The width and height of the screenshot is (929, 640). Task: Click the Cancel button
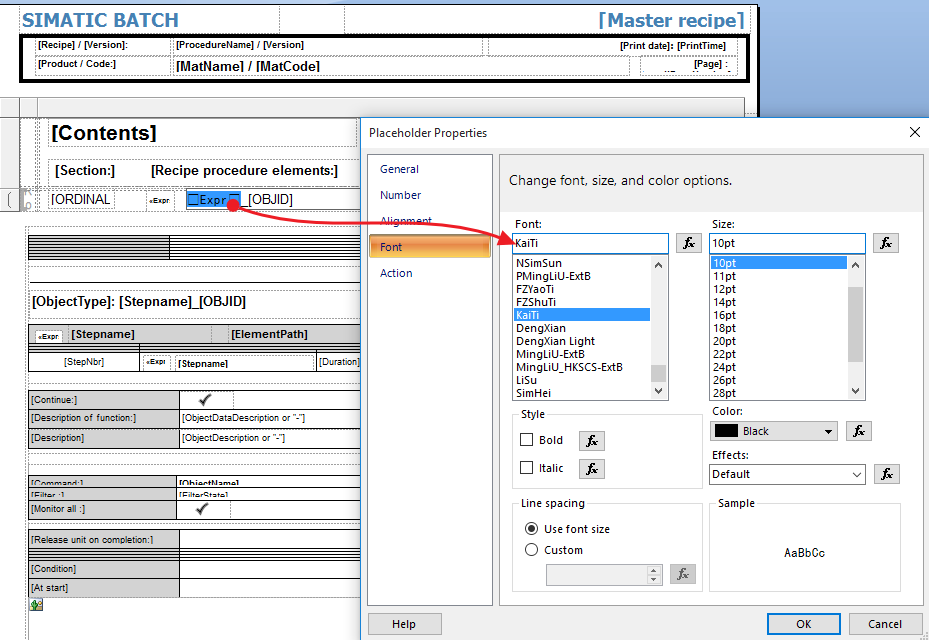(885, 624)
